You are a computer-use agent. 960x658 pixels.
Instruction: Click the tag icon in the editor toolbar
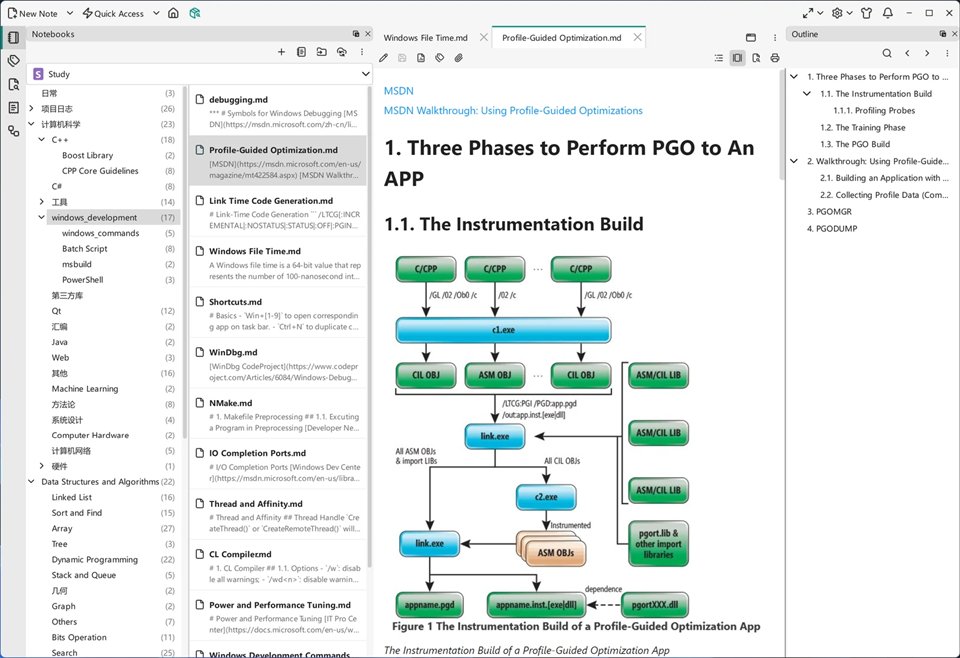point(440,58)
